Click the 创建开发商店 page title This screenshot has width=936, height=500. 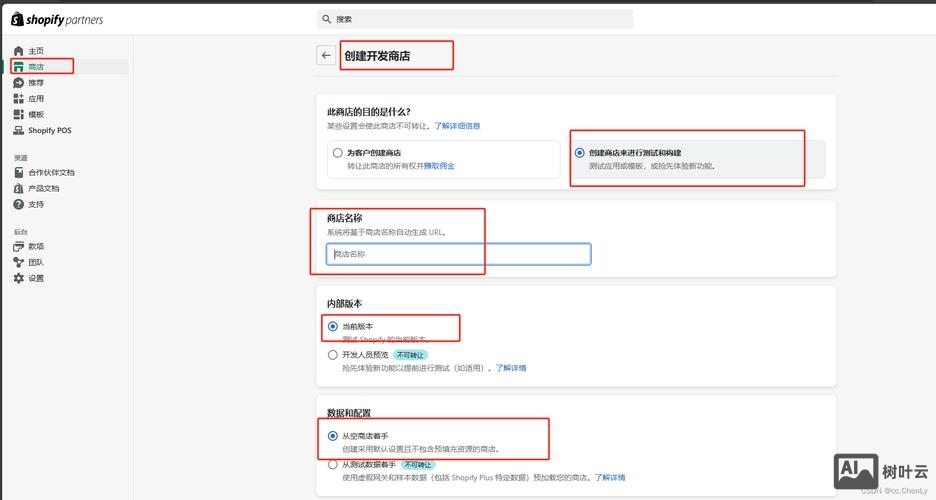(377, 56)
